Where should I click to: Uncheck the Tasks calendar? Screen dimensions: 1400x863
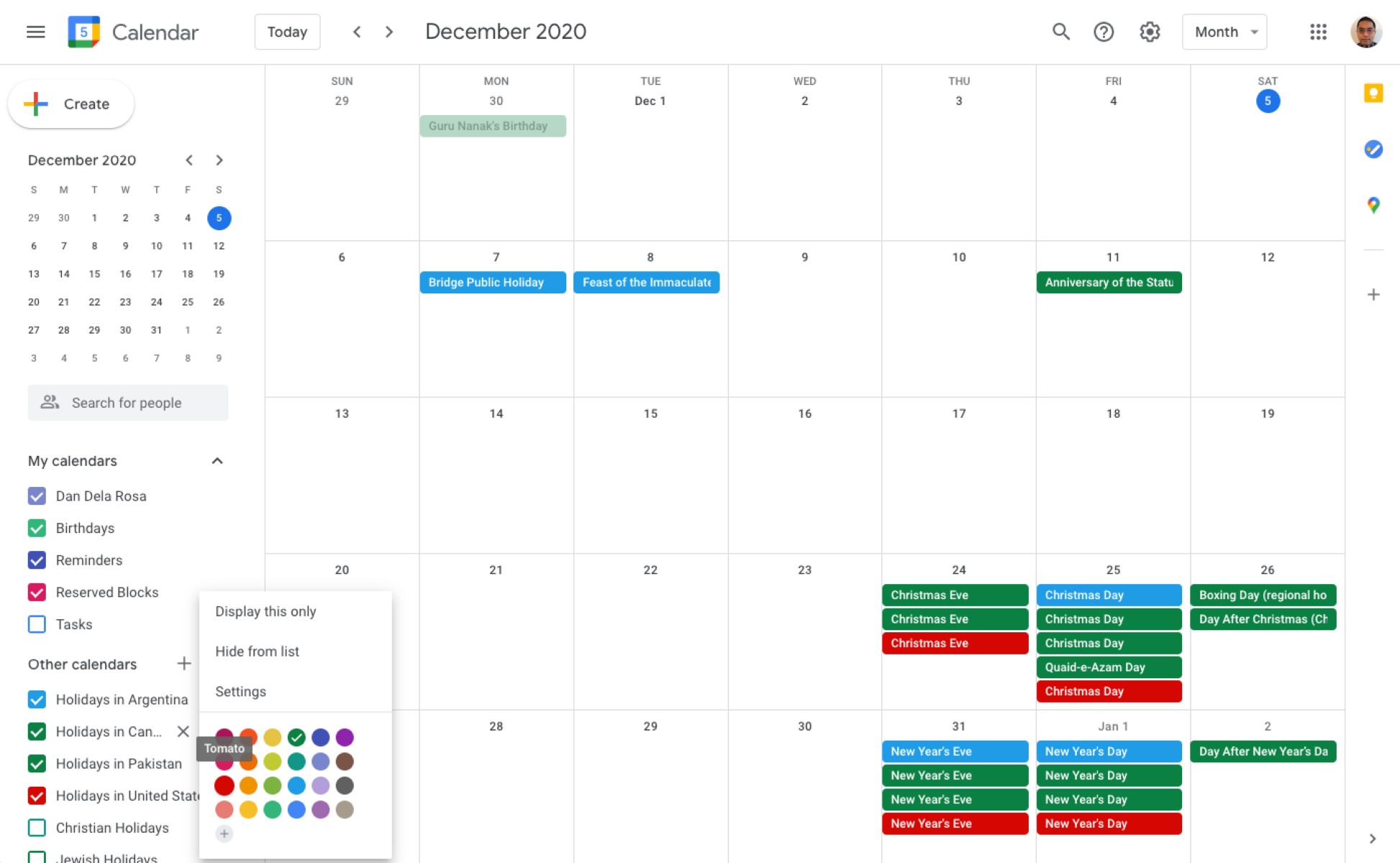(37, 624)
